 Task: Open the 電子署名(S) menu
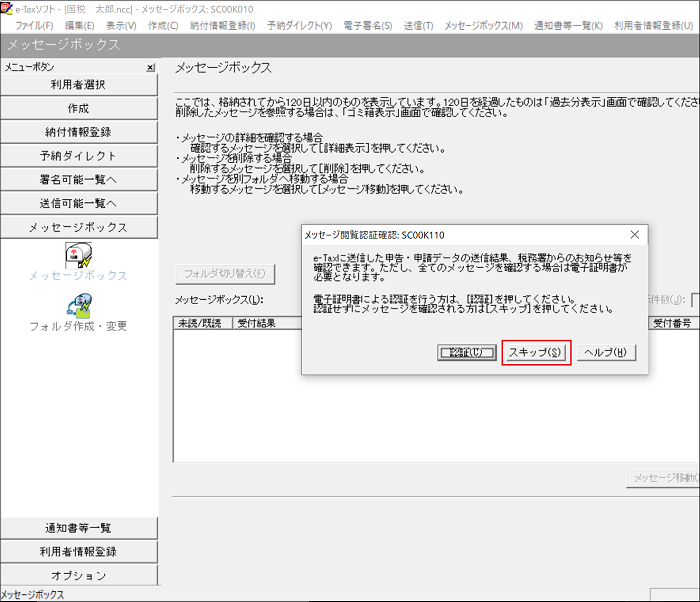pyautogui.click(x=368, y=25)
